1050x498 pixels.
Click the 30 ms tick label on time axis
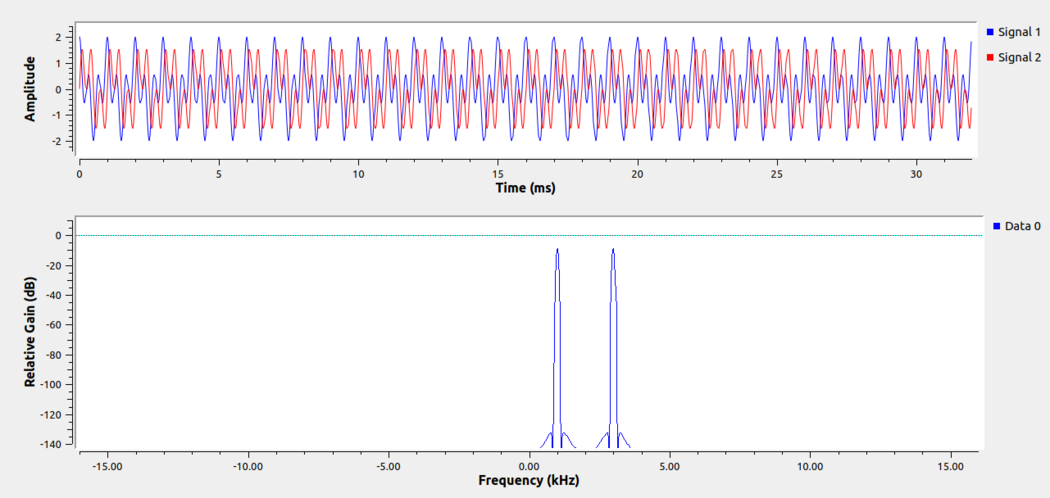point(916,174)
